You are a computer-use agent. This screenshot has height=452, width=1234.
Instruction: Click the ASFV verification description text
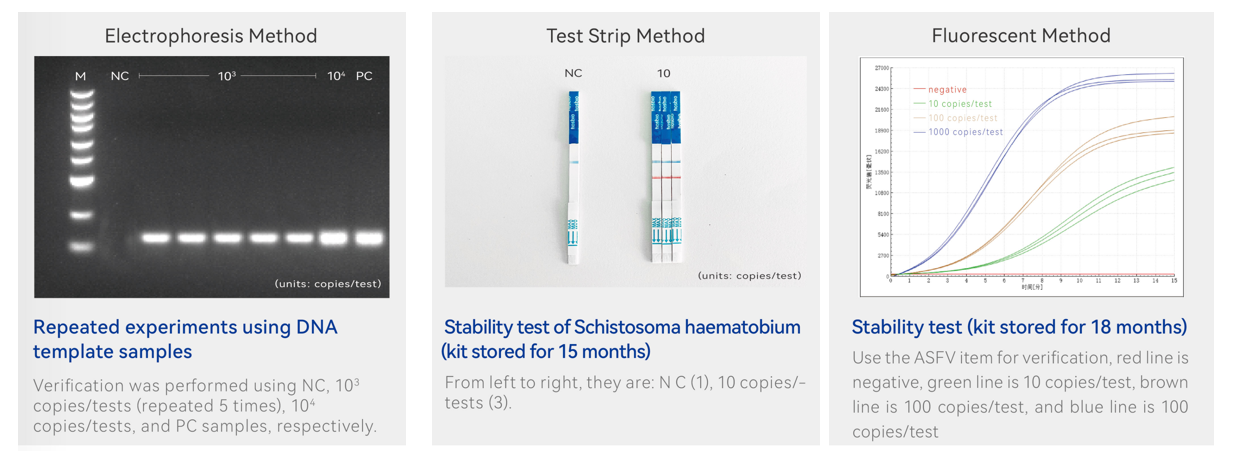tap(1021, 394)
